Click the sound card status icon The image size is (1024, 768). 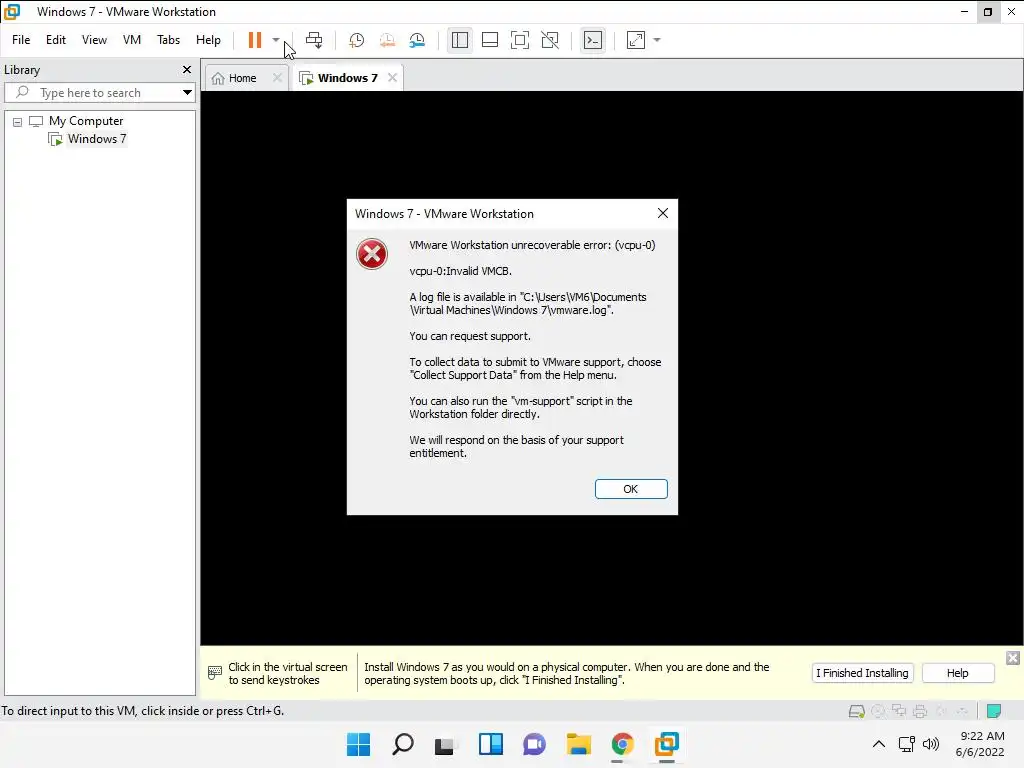(x=942, y=712)
